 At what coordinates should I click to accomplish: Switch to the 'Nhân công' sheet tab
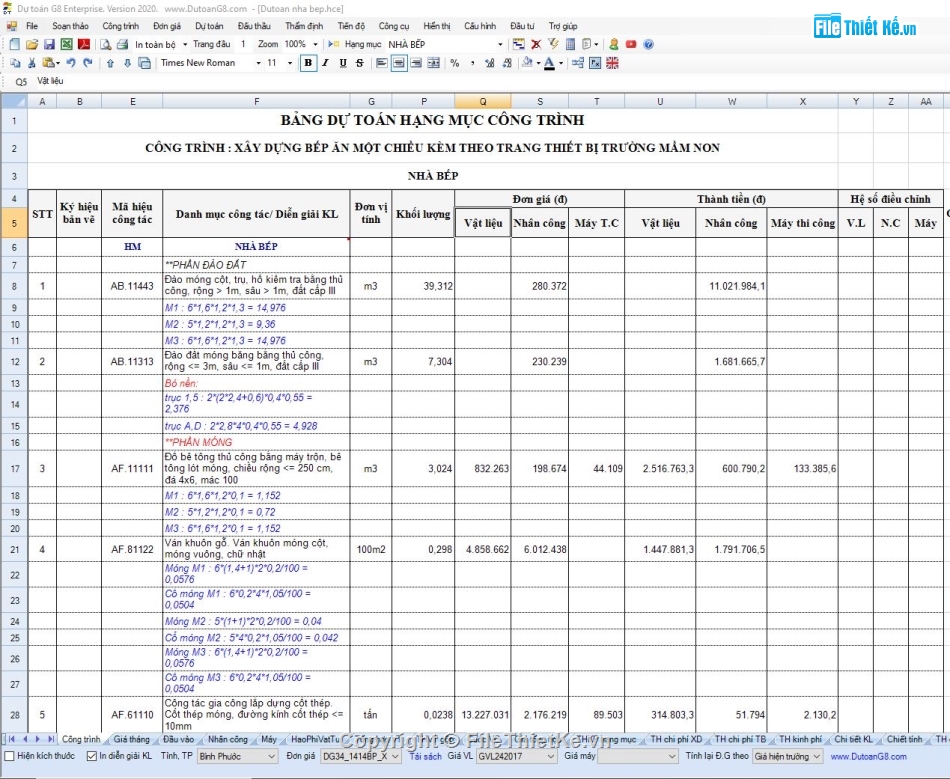tap(228, 739)
